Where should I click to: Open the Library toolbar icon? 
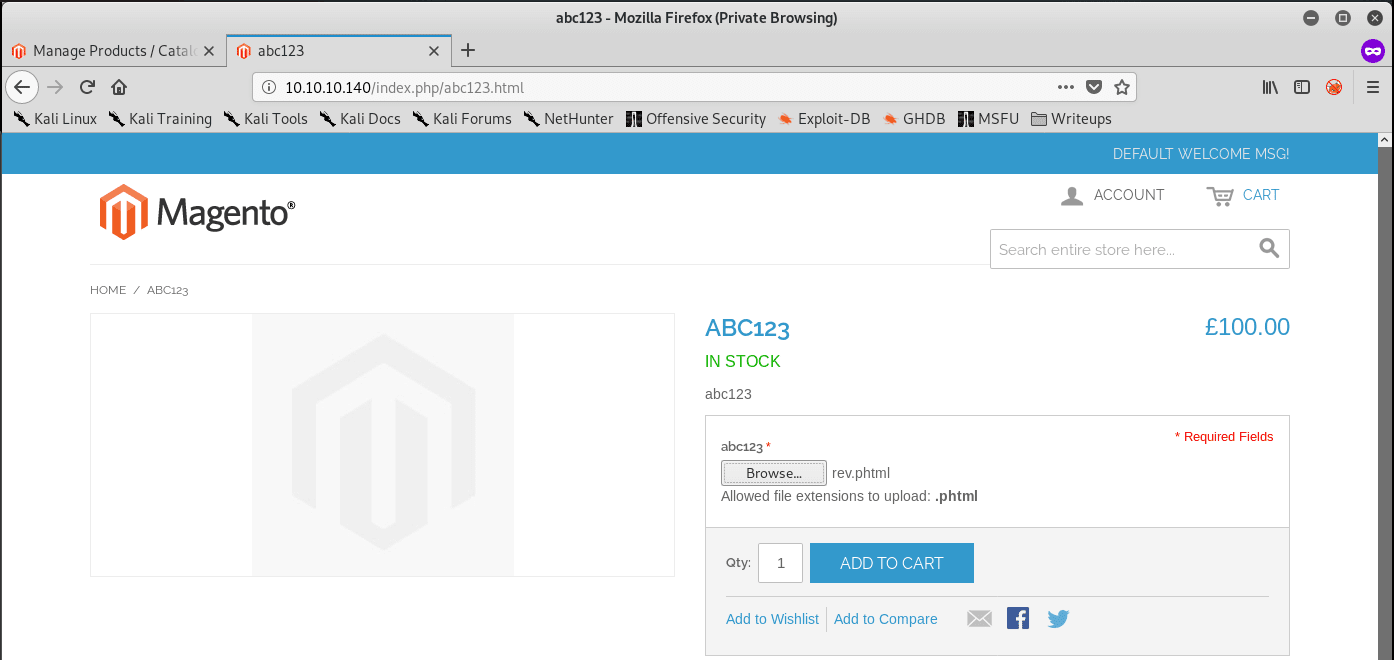[x=1270, y=87]
